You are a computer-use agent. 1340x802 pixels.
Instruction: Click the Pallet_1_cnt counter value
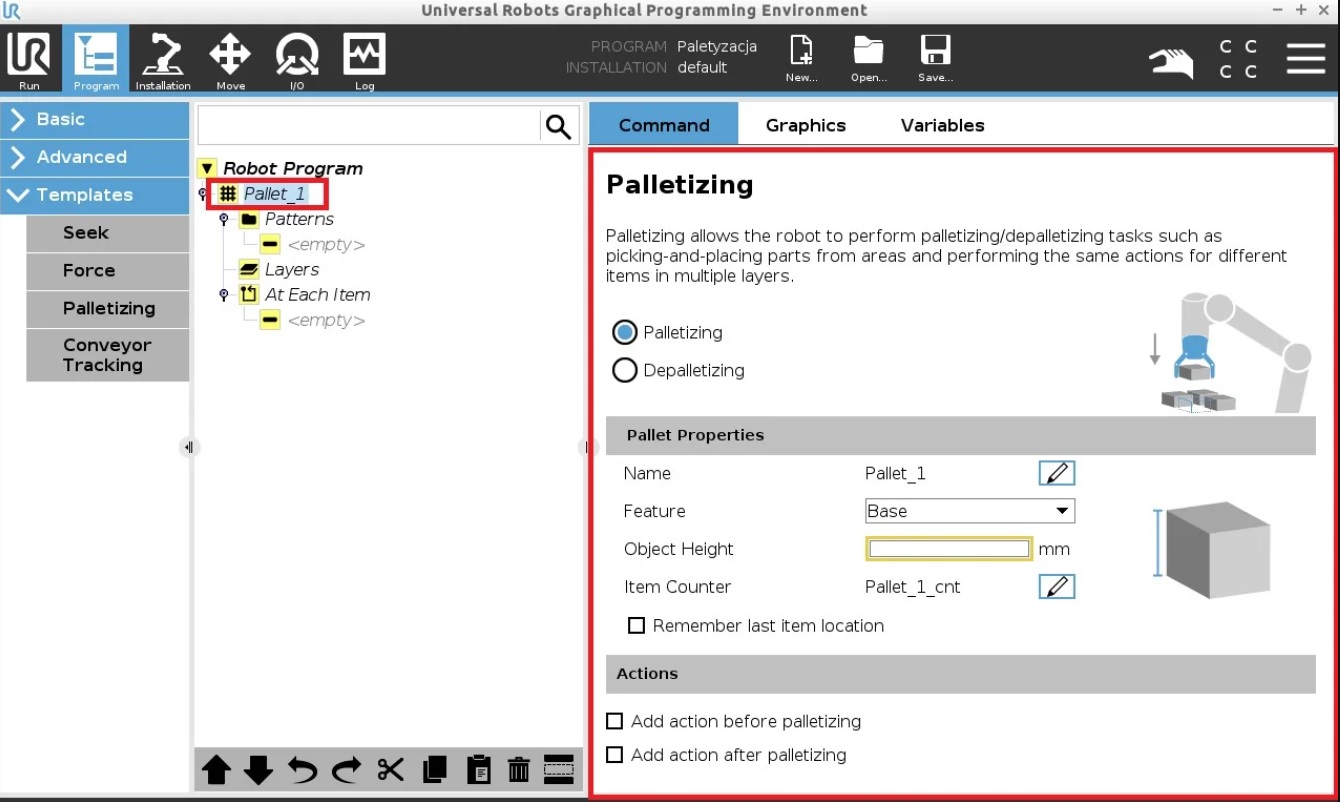[x=912, y=587]
